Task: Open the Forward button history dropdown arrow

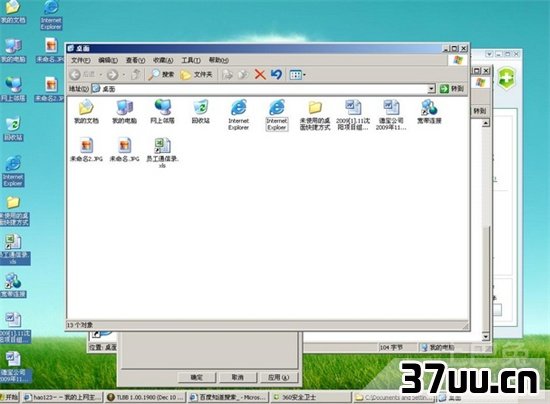Action: tap(124, 75)
